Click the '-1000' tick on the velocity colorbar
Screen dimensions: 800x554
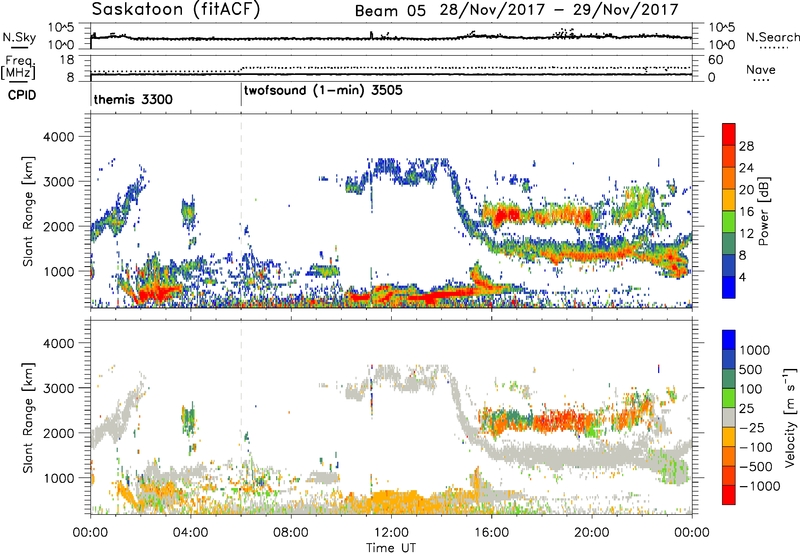pyautogui.click(x=760, y=486)
